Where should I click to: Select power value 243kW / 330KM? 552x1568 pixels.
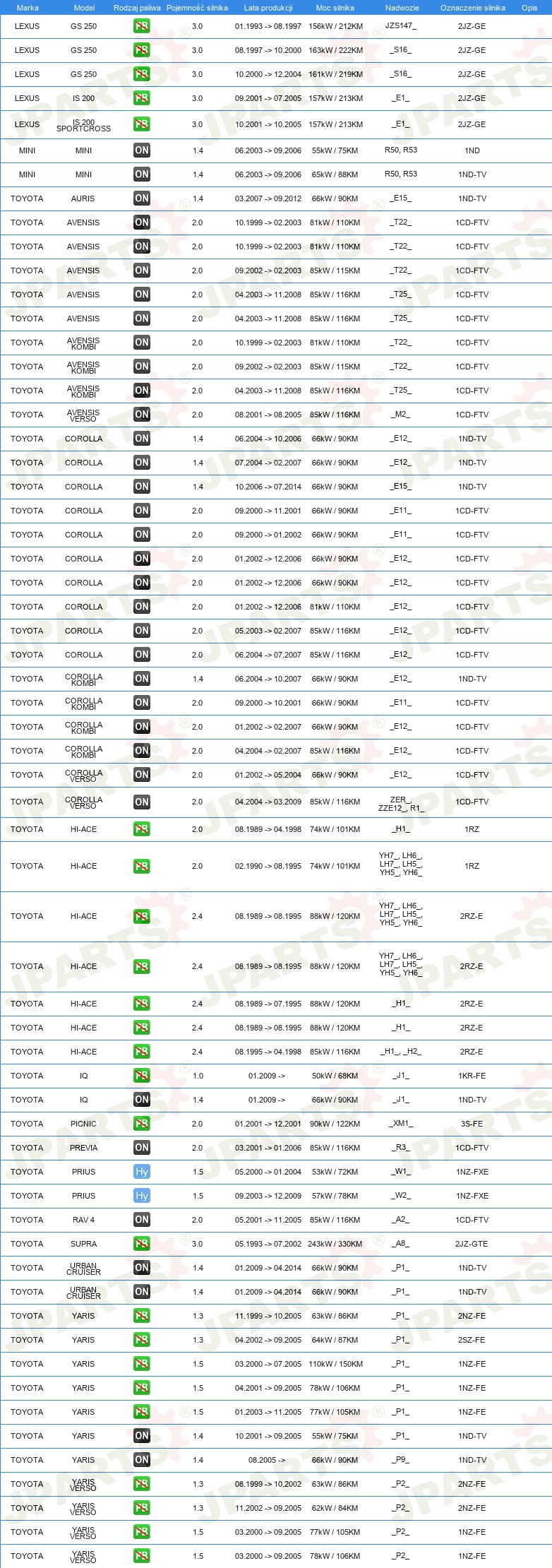click(x=335, y=1244)
